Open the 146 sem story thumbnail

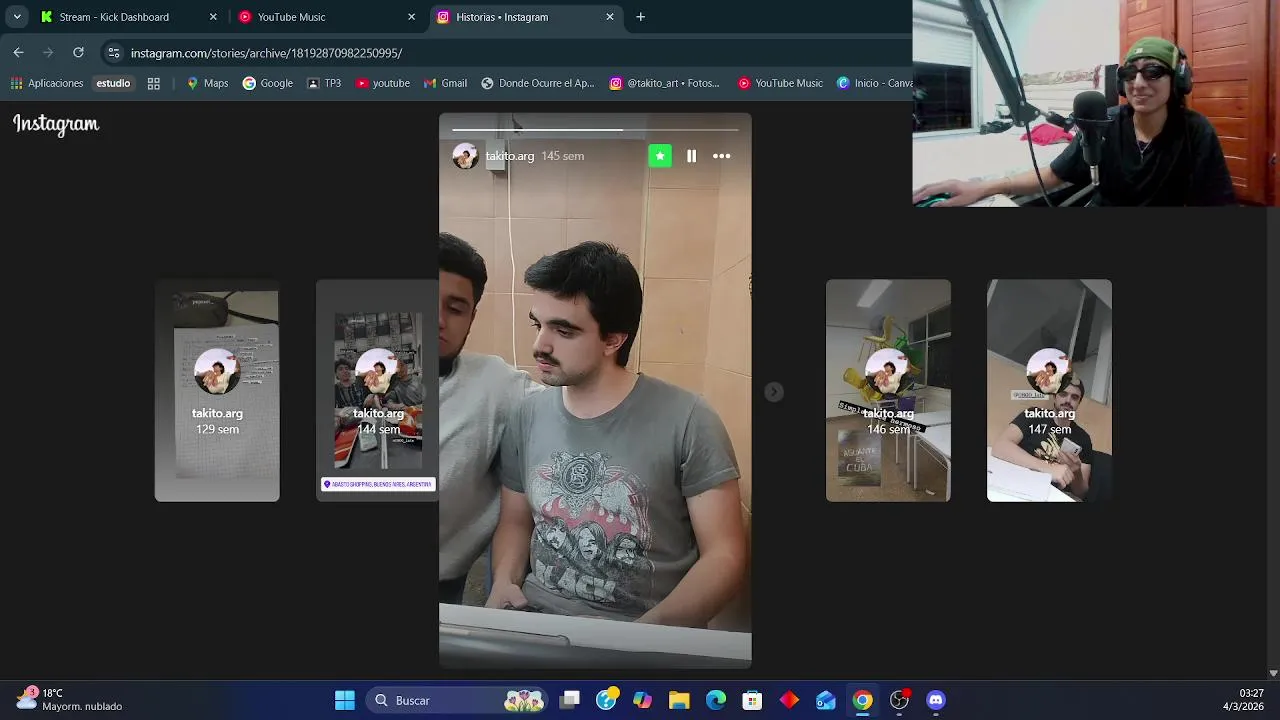[x=888, y=391]
